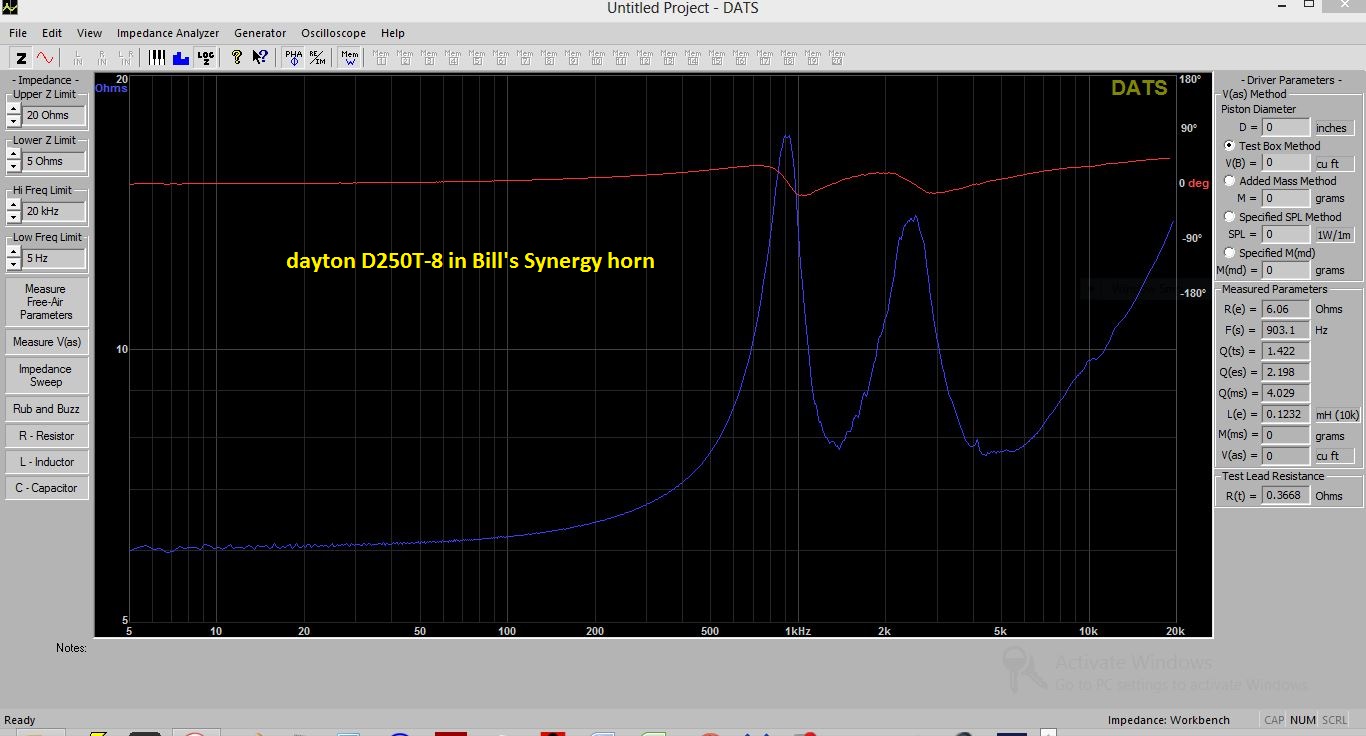The image size is (1366, 736).
Task: Decrease the Lower Z Limit with down arrow
Action: pos(14,166)
